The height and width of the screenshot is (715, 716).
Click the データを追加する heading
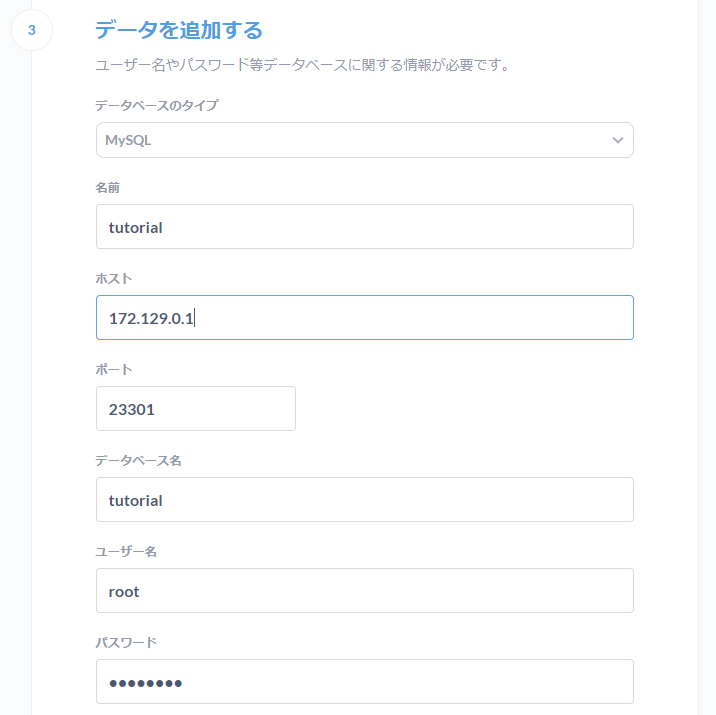click(x=179, y=30)
